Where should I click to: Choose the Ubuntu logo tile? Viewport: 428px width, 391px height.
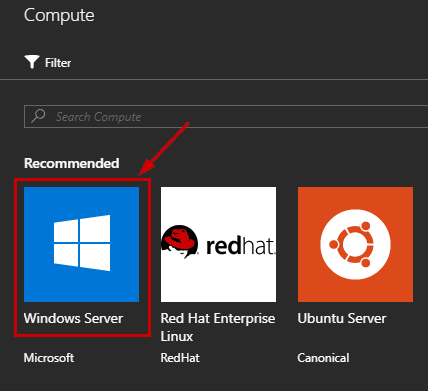click(355, 244)
